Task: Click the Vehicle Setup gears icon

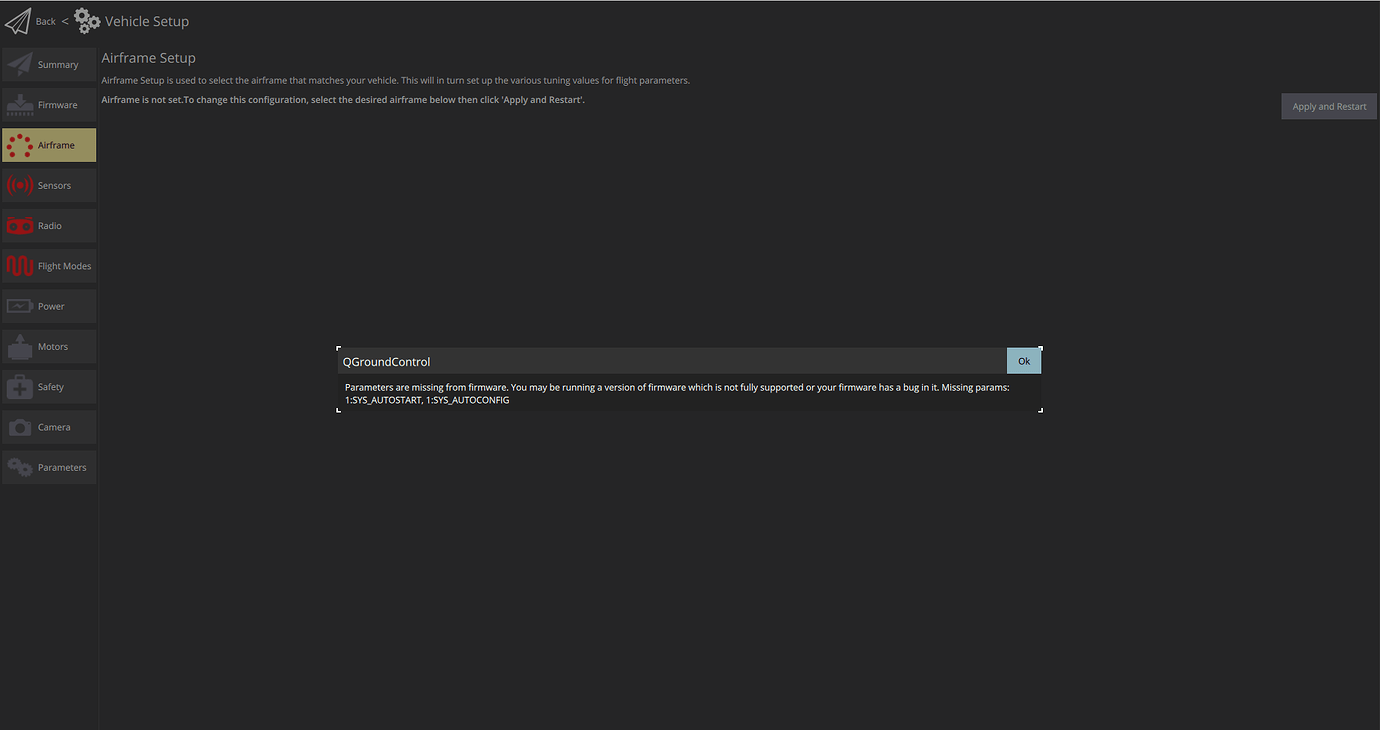Action: 87,21
